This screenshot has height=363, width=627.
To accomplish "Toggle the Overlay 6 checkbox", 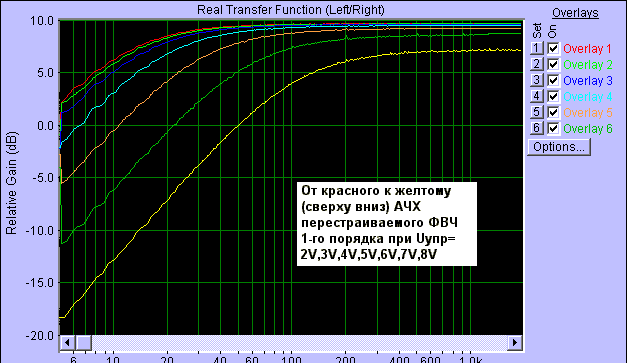I will pyautogui.click(x=553, y=129).
